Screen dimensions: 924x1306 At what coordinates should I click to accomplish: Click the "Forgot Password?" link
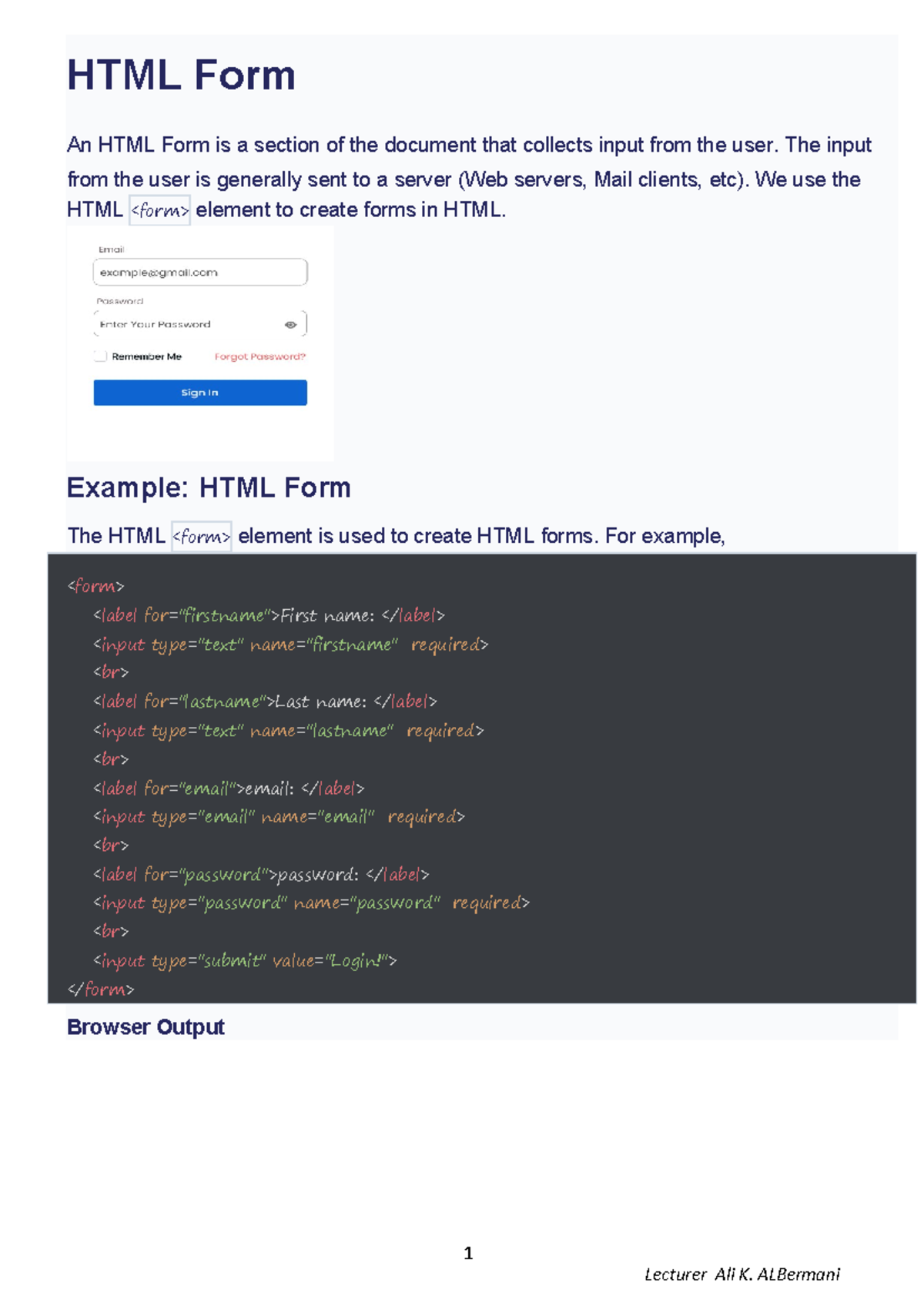(x=259, y=357)
